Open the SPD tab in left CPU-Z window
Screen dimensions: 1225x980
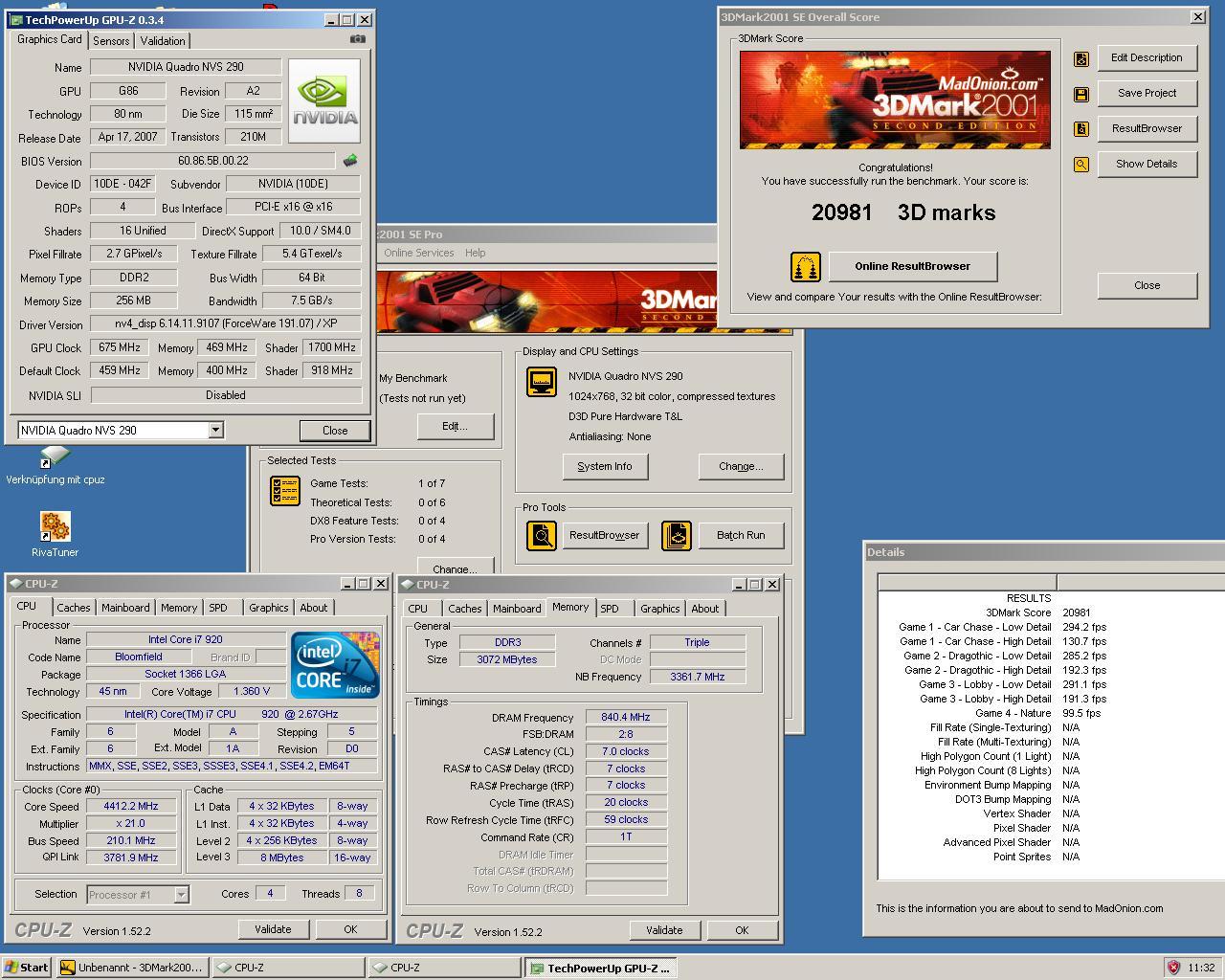[x=218, y=608]
